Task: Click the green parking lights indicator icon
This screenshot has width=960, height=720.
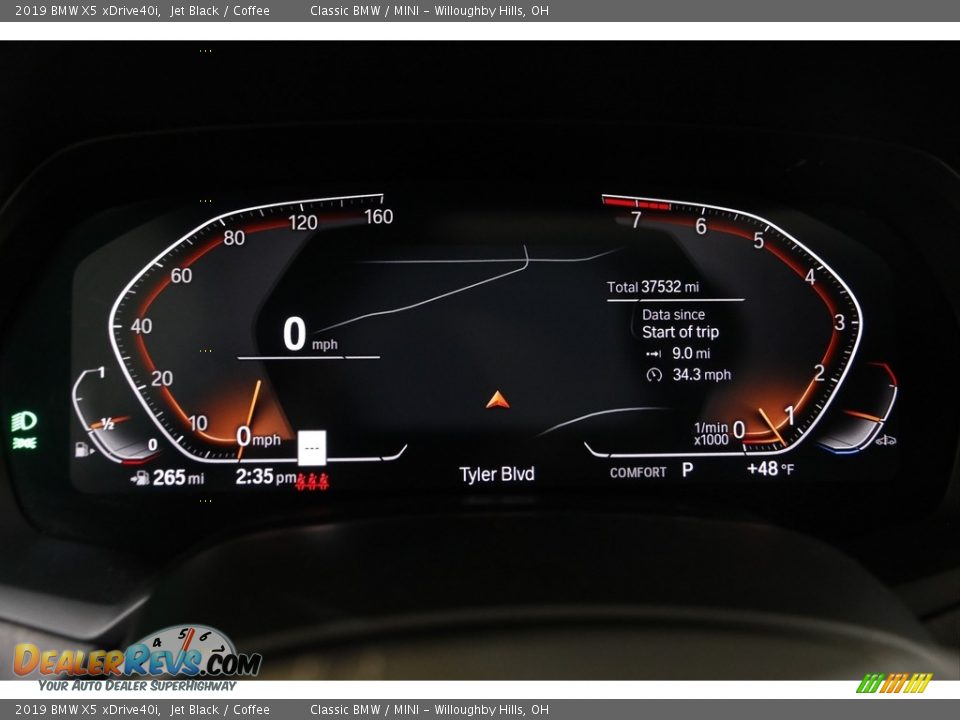Action: (x=24, y=443)
